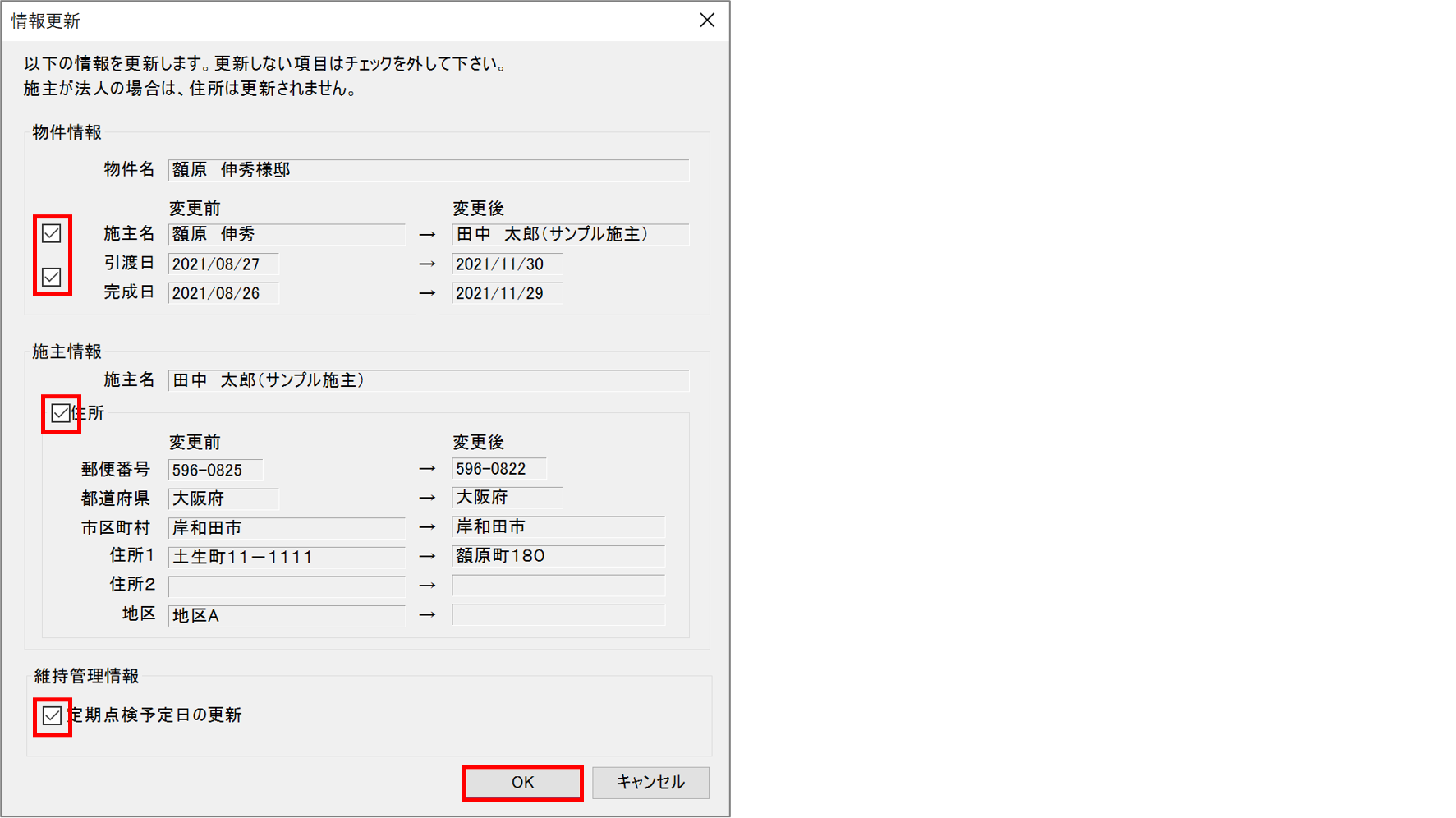Click the 変更後 郵便番号 field 596-0822
This screenshot has width=1456, height=818.
coord(498,469)
